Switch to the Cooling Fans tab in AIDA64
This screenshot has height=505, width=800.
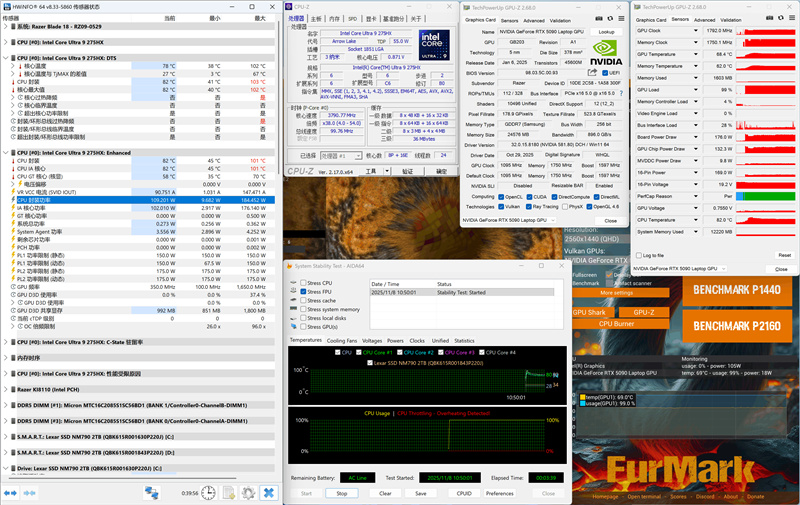342,341
